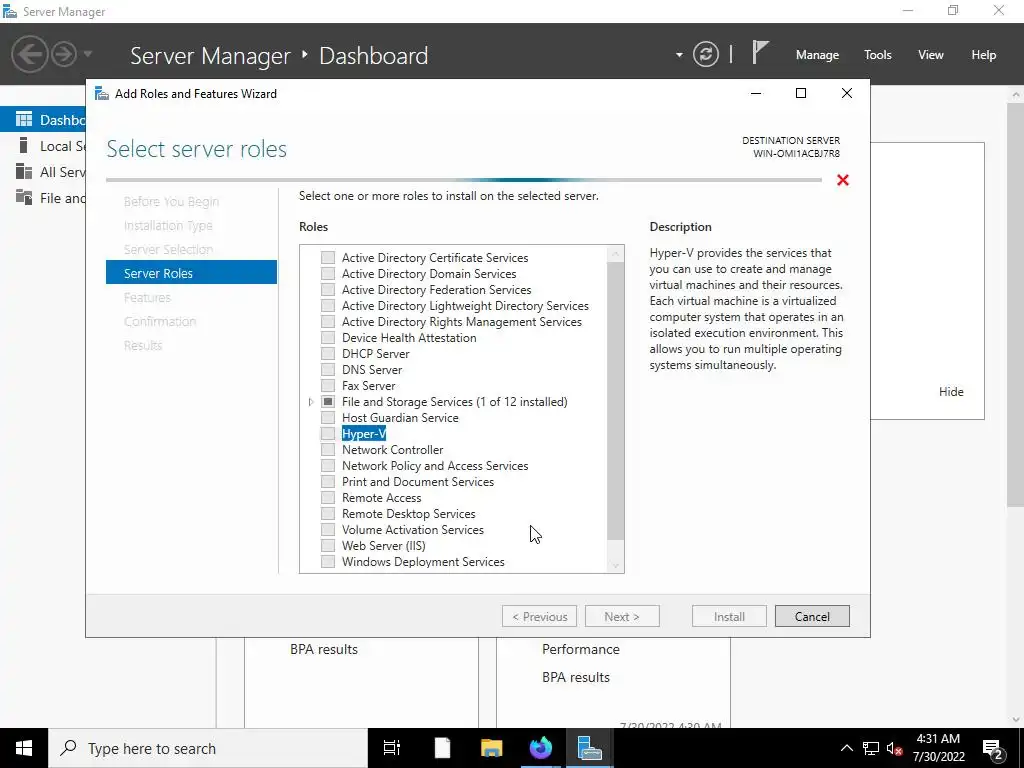Click the dashboard vertical scrollbar thumb

(x=1016, y=304)
